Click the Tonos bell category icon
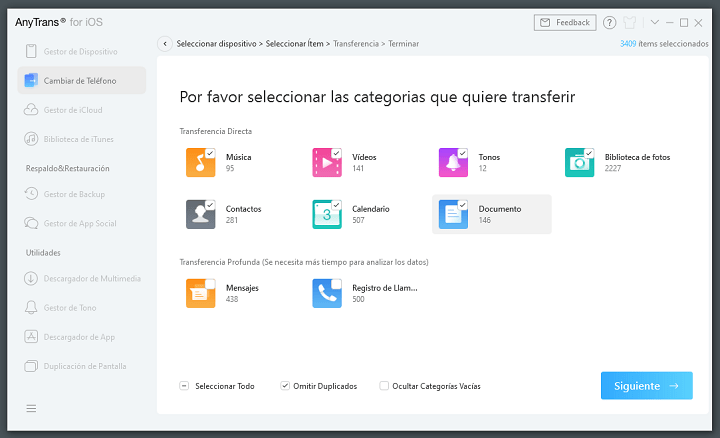Screen dimensions: 720x438 coord(453,163)
